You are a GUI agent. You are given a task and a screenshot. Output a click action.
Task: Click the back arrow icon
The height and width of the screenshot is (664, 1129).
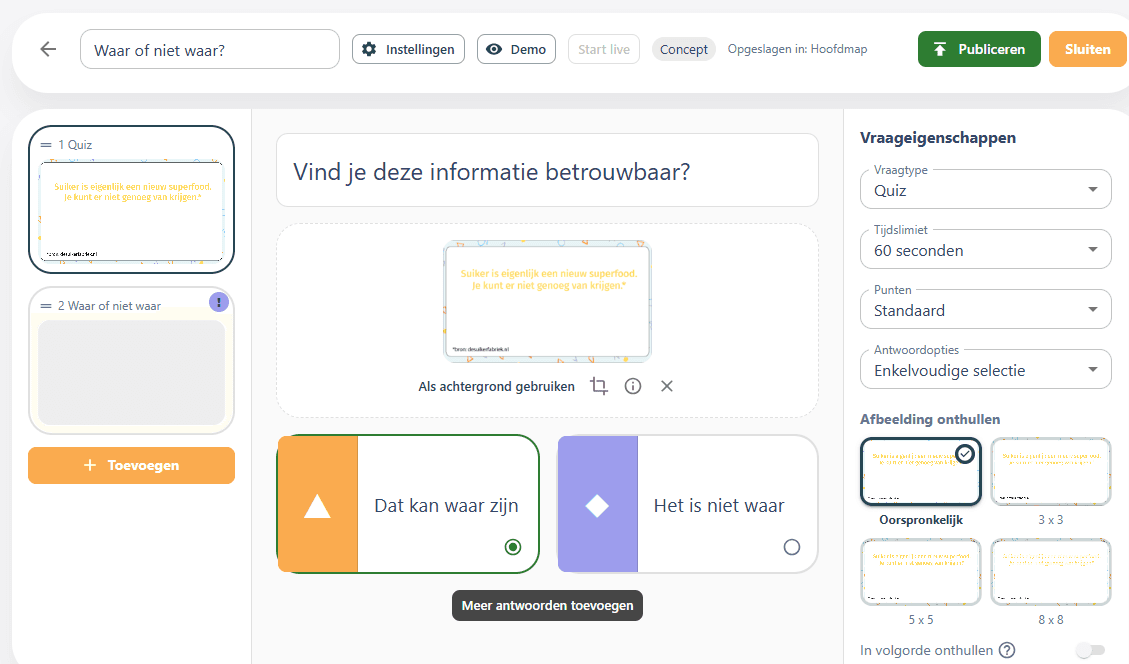[48, 49]
